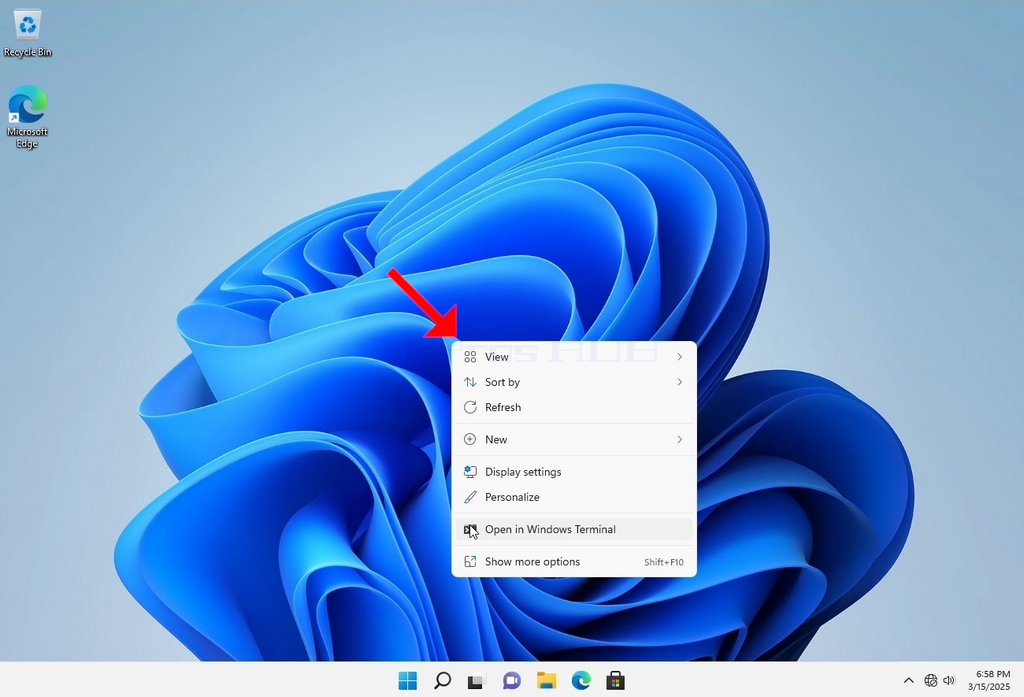Open Task View on the taskbar

477,681
